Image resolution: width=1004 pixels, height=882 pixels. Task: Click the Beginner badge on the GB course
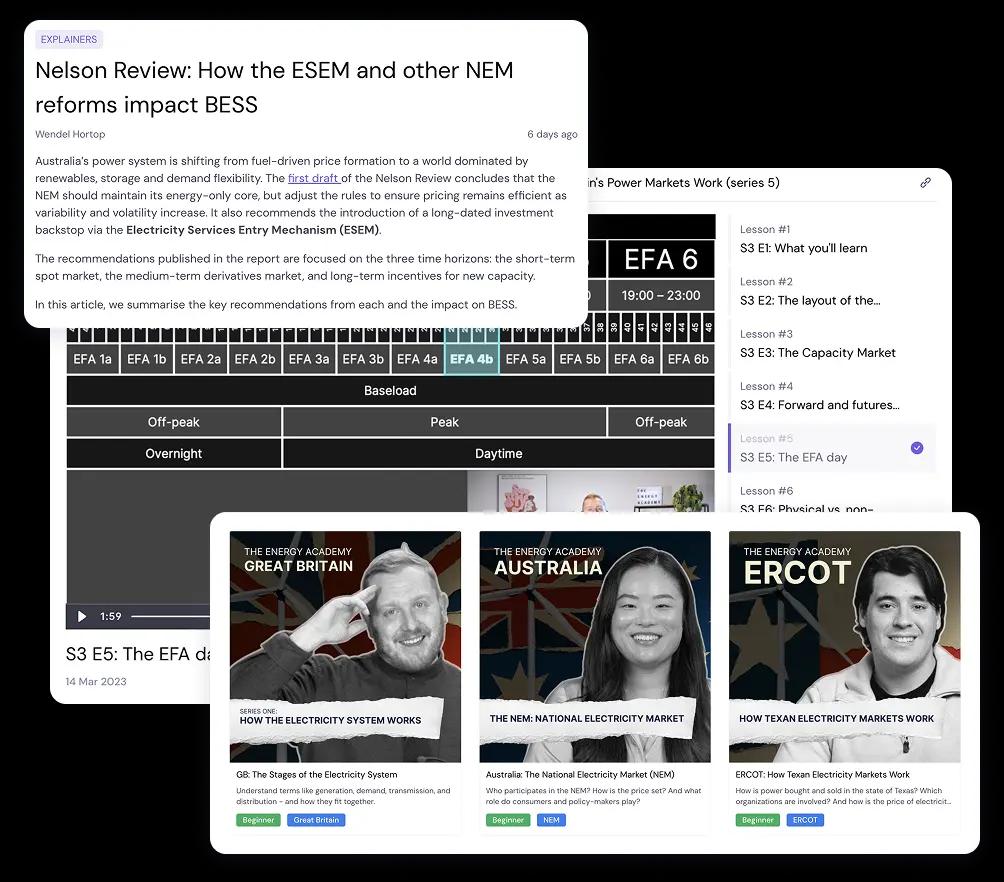(x=258, y=819)
